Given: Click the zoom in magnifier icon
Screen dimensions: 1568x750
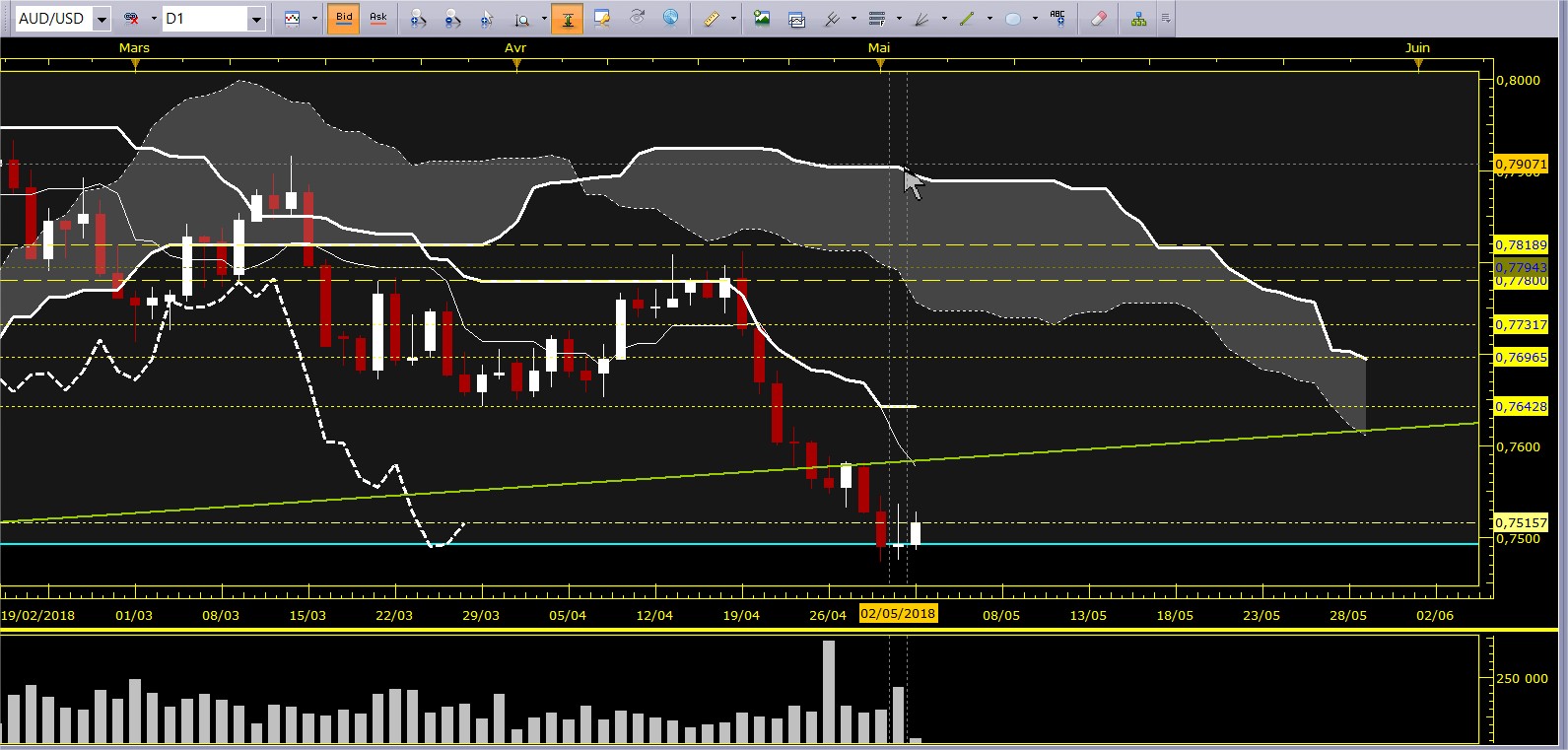Looking at the screenshot, I should click(x=419, y=18).
